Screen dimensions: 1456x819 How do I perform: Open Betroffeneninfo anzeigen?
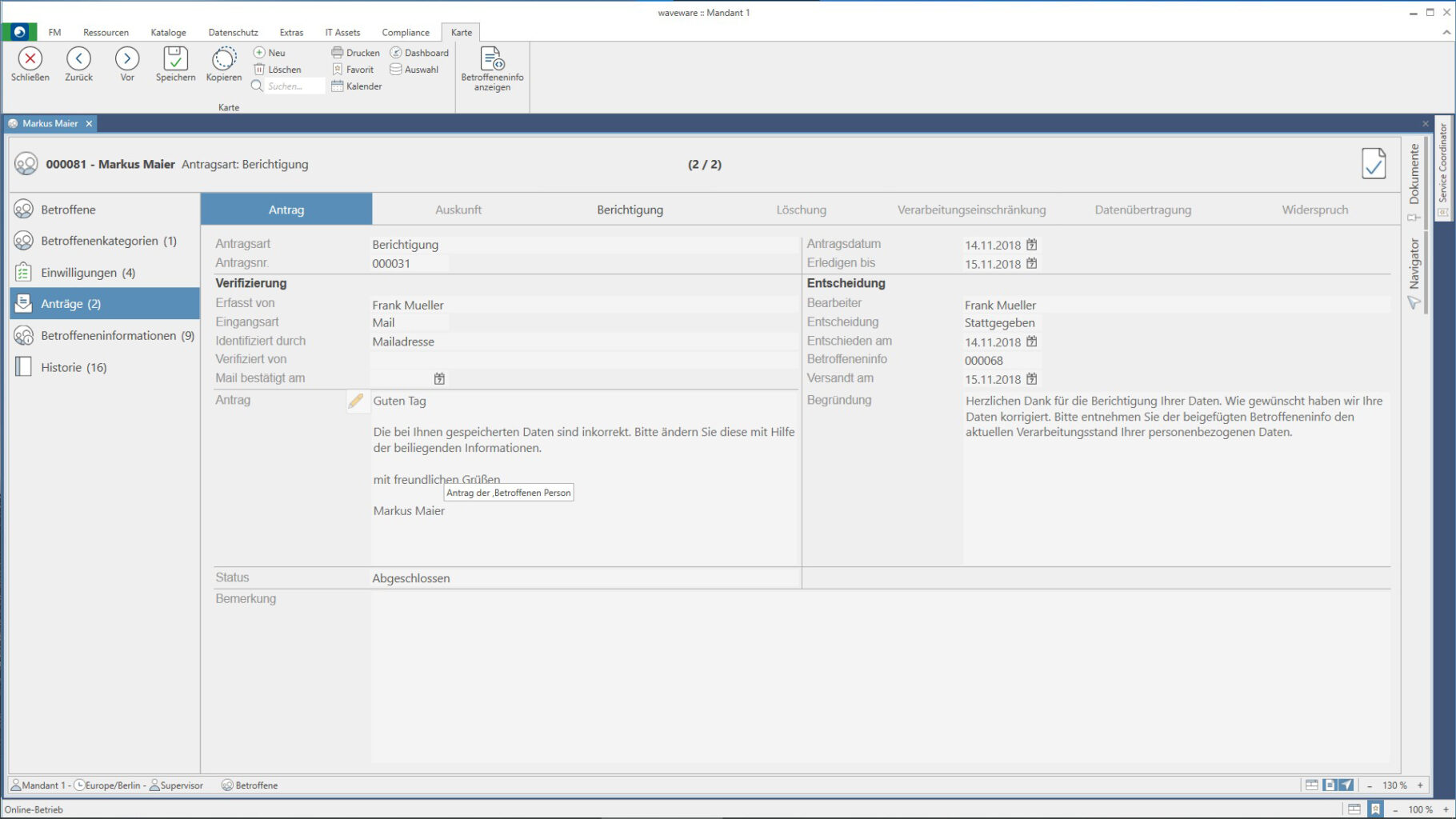(492, 60)
